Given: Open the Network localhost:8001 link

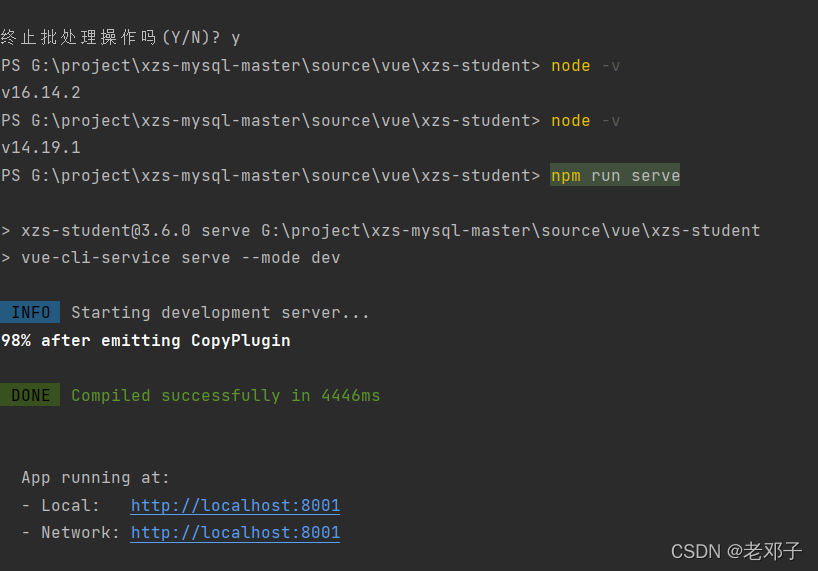Looking at the screenshot, I should click(x=235, y=533).
